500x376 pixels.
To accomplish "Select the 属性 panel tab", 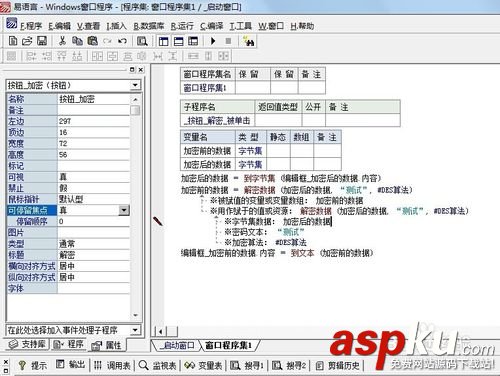I will [107, 345].
